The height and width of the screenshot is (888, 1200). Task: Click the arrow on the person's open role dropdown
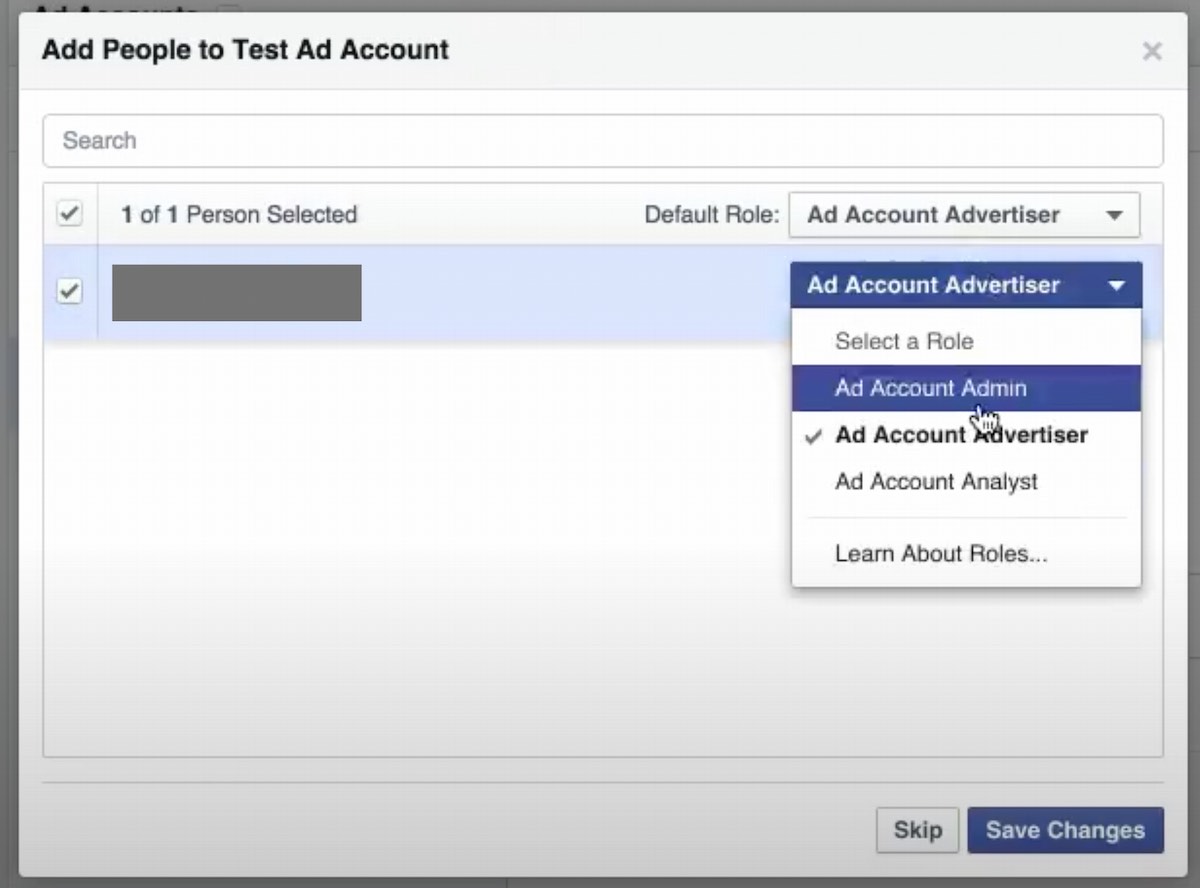tap(1116, 286)
